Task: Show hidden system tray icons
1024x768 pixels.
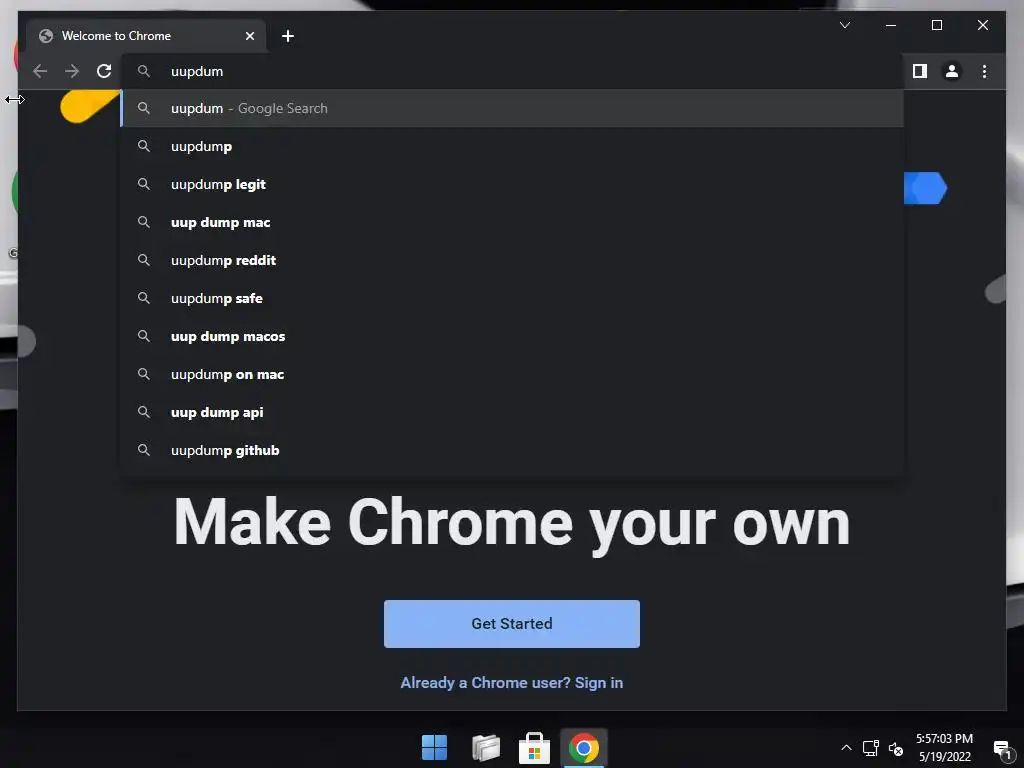Action: [x=846, y=748]
